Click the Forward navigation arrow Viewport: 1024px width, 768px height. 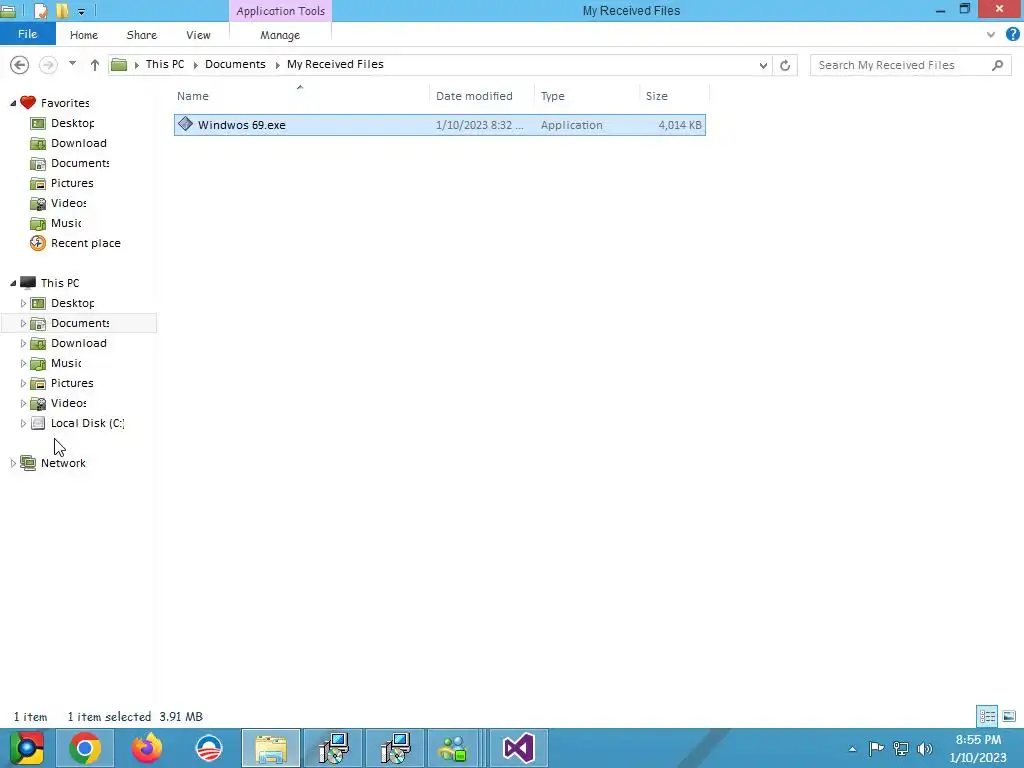point(48,65)
